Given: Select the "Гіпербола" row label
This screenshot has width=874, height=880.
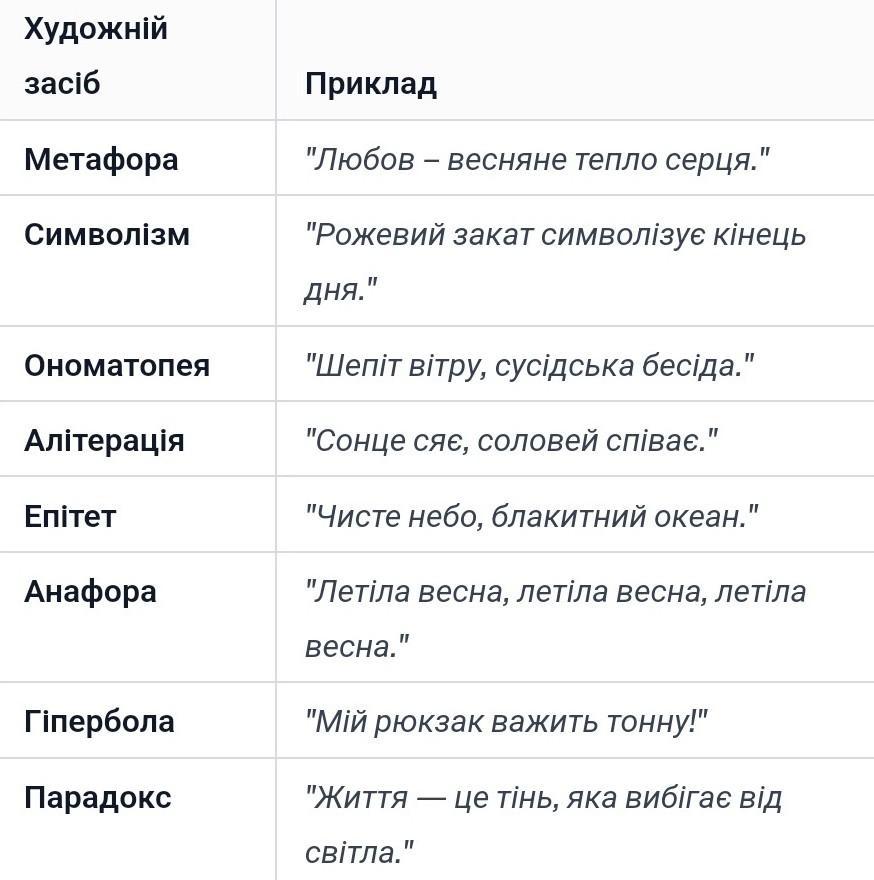Looking at the screenshot, I should tap(99, 721).
